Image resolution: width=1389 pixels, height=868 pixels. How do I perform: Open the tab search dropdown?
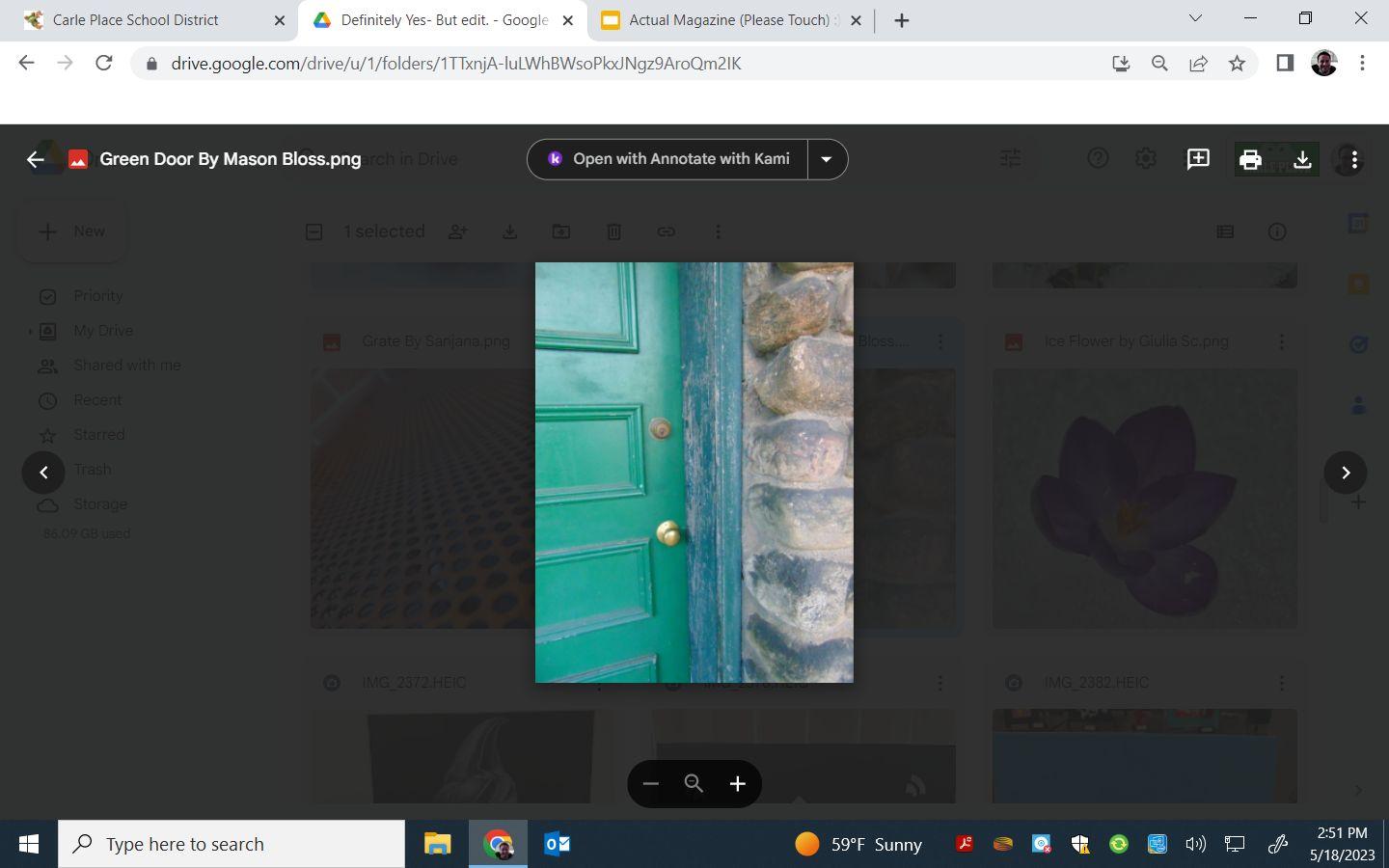(1195, 18)
